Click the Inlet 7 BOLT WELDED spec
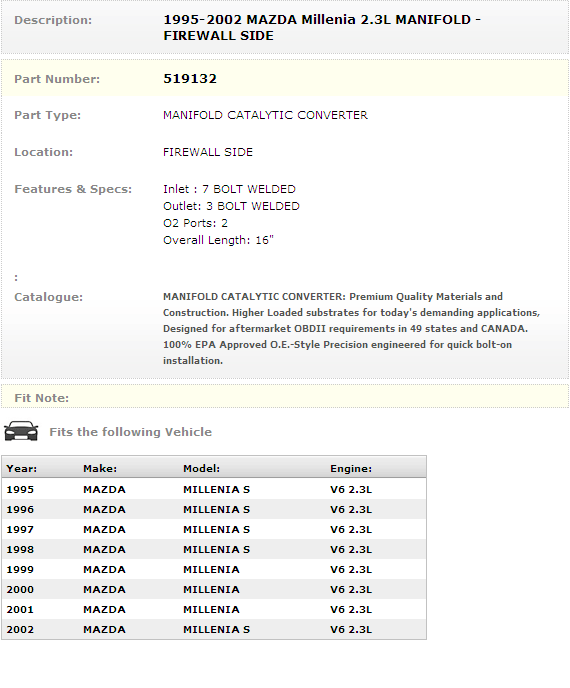This screenshot has height=688, width=570. [229, 189]
